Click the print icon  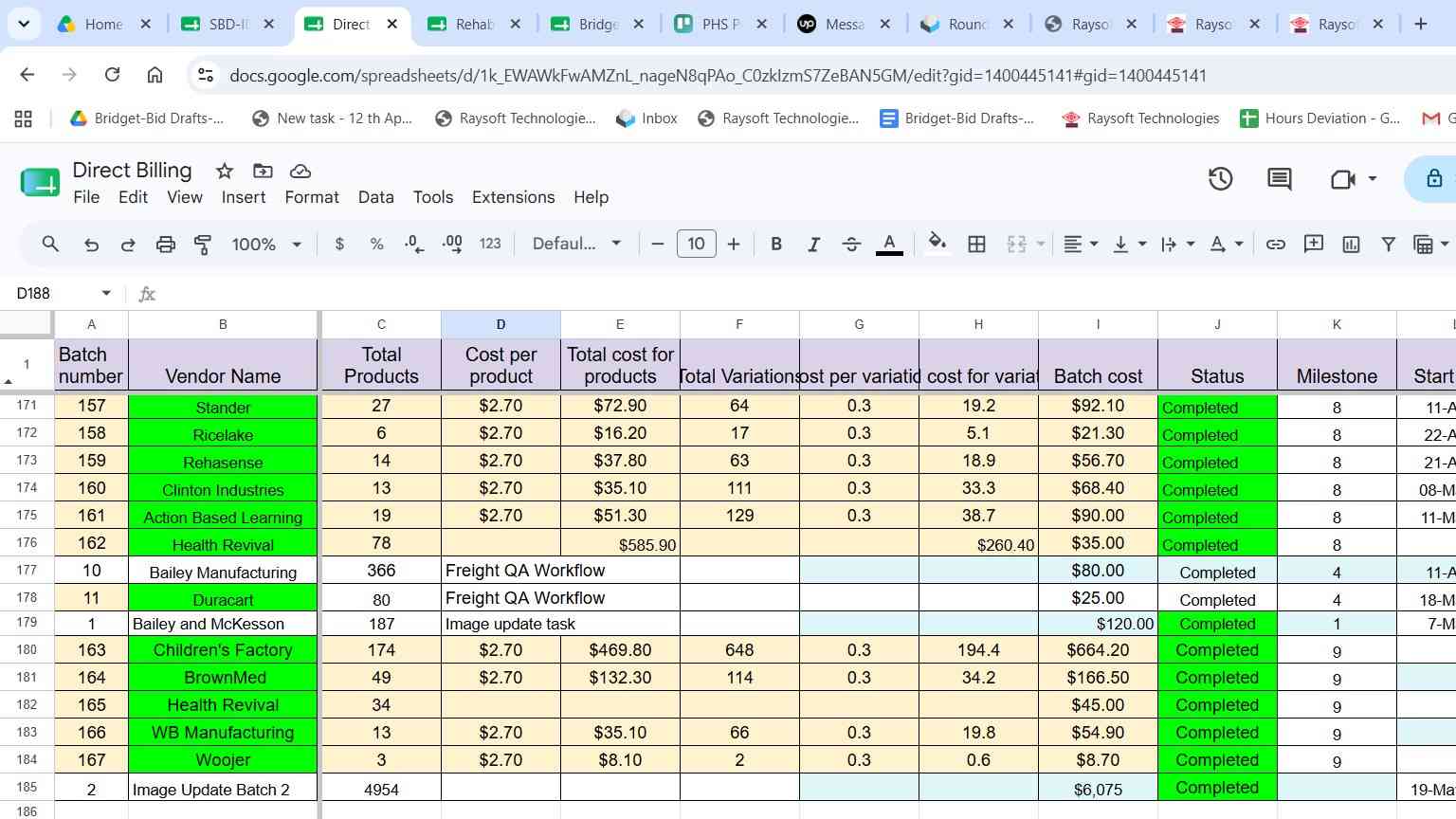[166, 245]
